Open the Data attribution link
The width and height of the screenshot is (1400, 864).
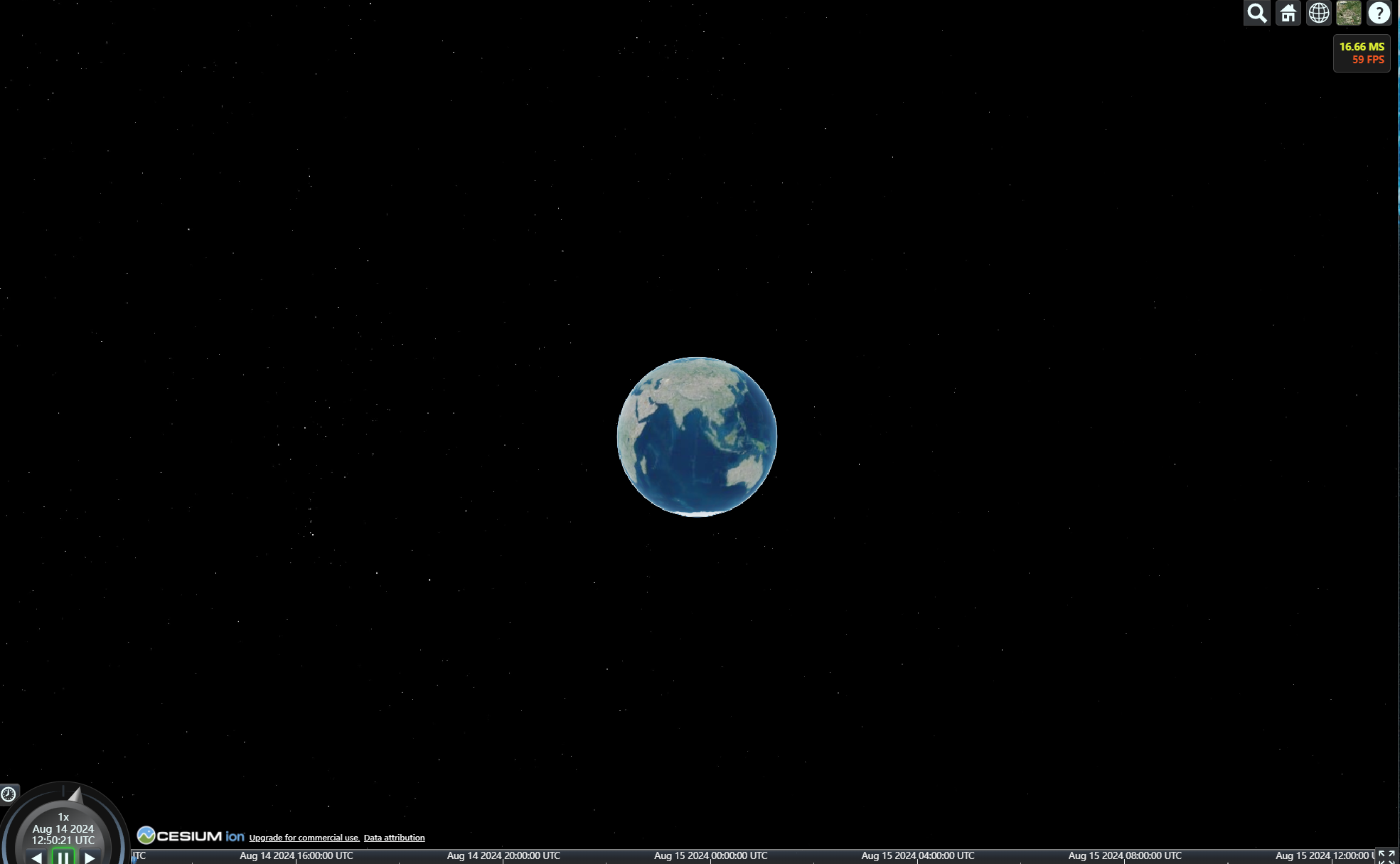tap(394, 838)
